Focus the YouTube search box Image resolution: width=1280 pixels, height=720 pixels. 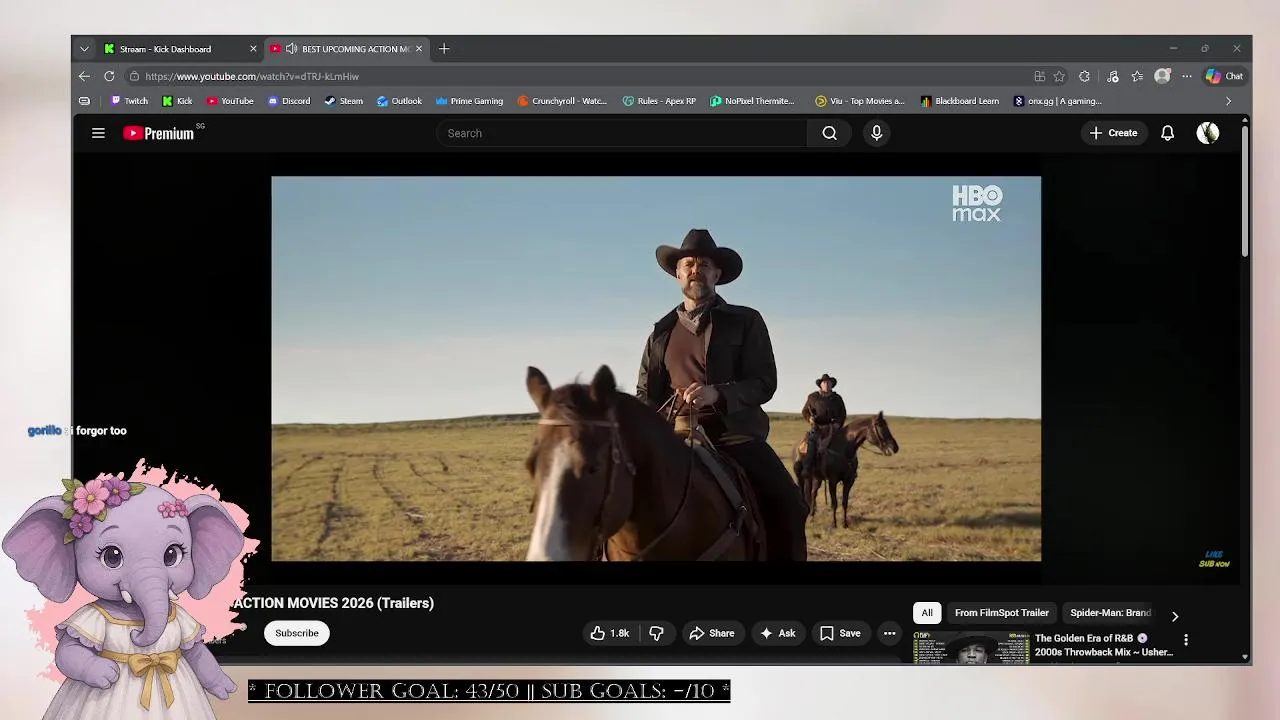coord(622,133)
